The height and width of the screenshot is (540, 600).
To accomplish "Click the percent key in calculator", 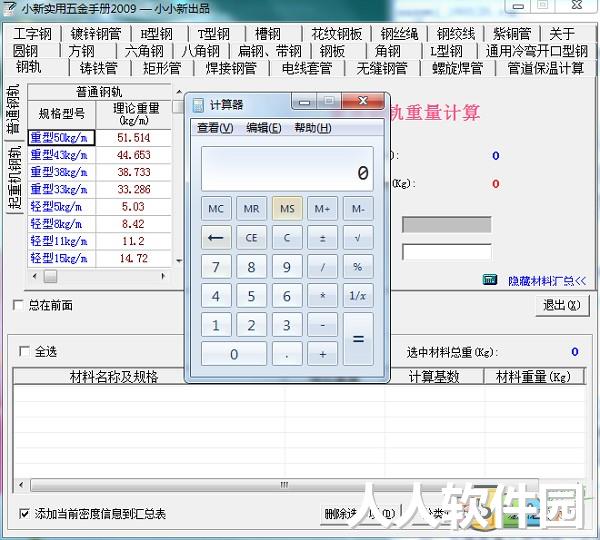I will [x=358, y=267].
